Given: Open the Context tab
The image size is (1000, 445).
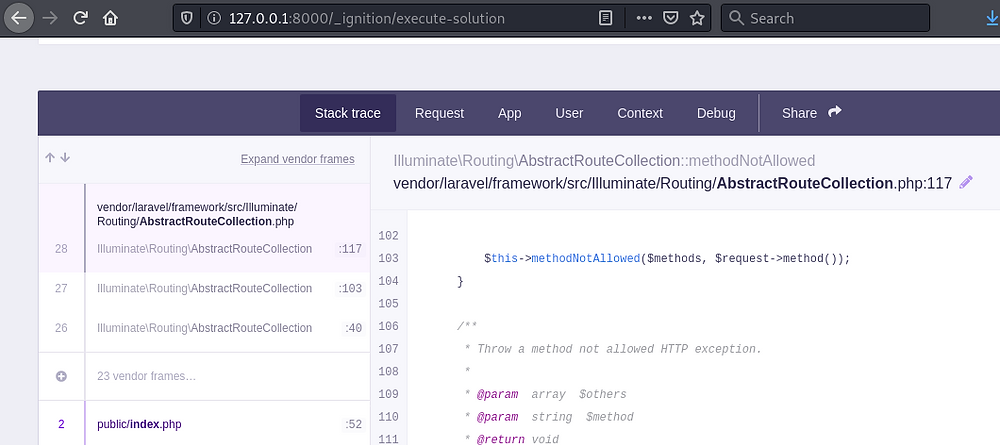Looking at the screenshot, I should 640,113.
